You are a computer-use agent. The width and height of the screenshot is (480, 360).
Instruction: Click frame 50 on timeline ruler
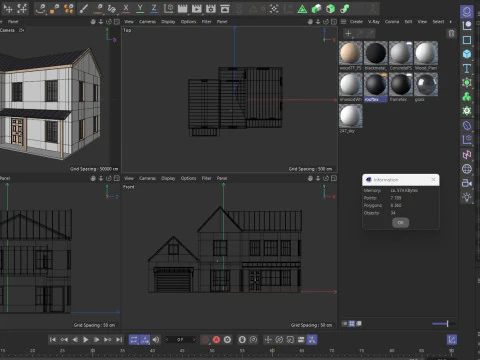(x=212, y=351)
